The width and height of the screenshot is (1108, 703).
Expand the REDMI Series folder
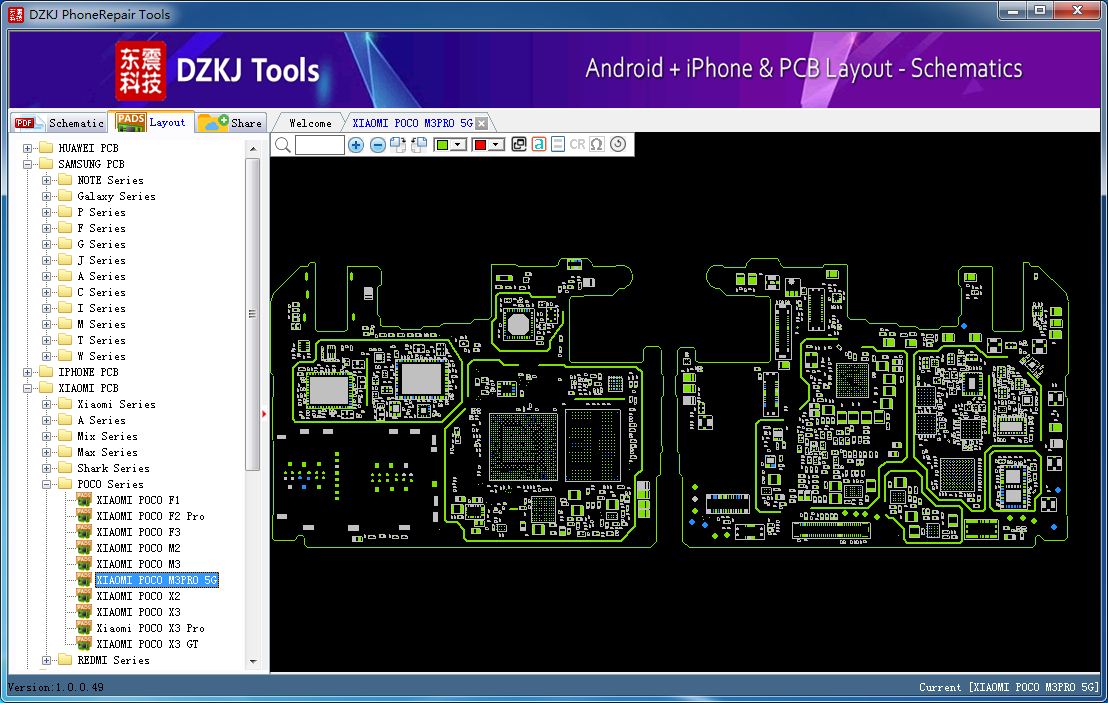46,661
